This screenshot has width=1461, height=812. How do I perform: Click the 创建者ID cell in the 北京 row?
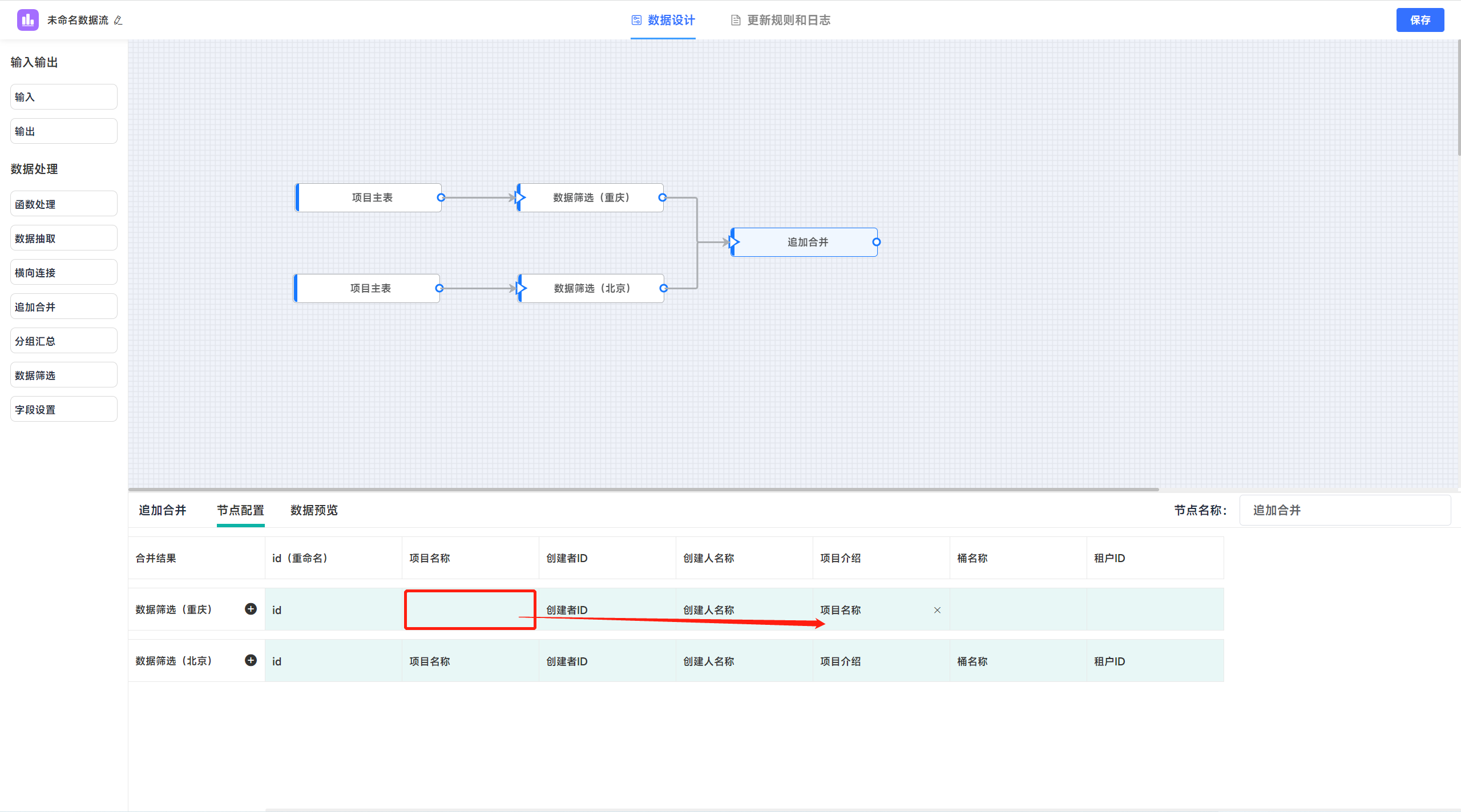[607, 661]
